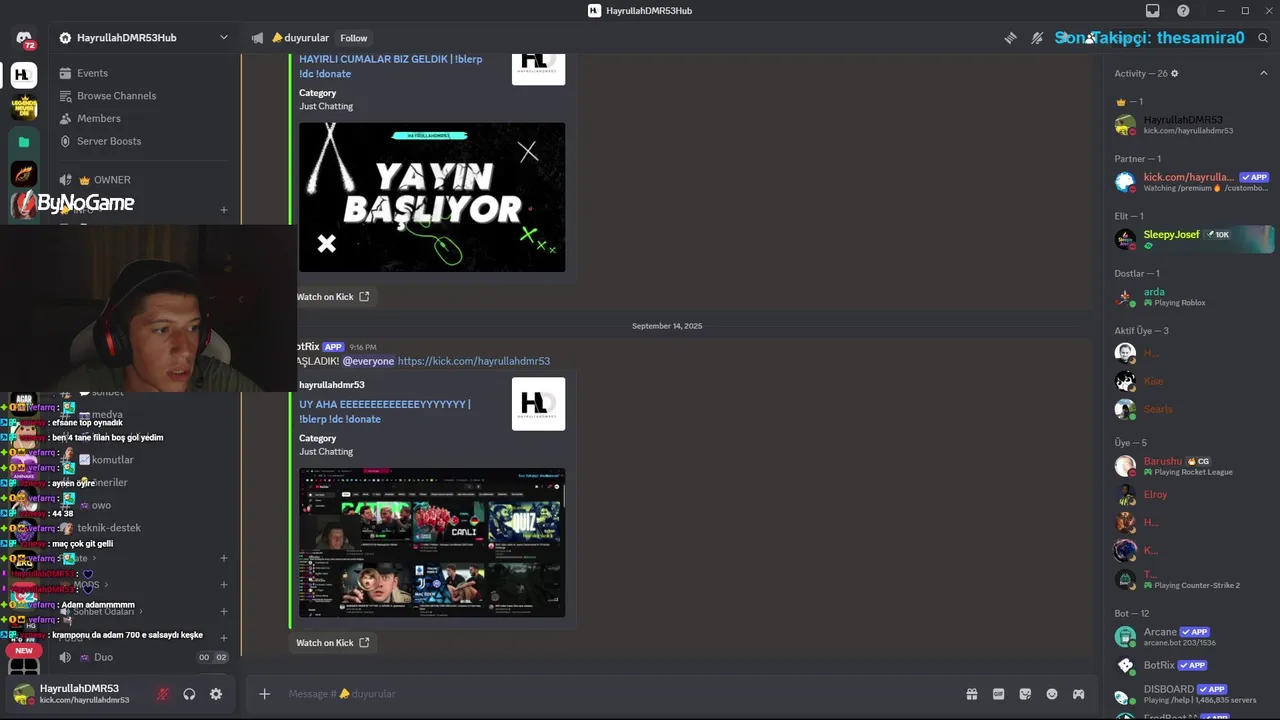The width and height of the screenshot is (1280, 720).
Task: Open Threads icon in channel header
Action: [x=1011, y=38]
